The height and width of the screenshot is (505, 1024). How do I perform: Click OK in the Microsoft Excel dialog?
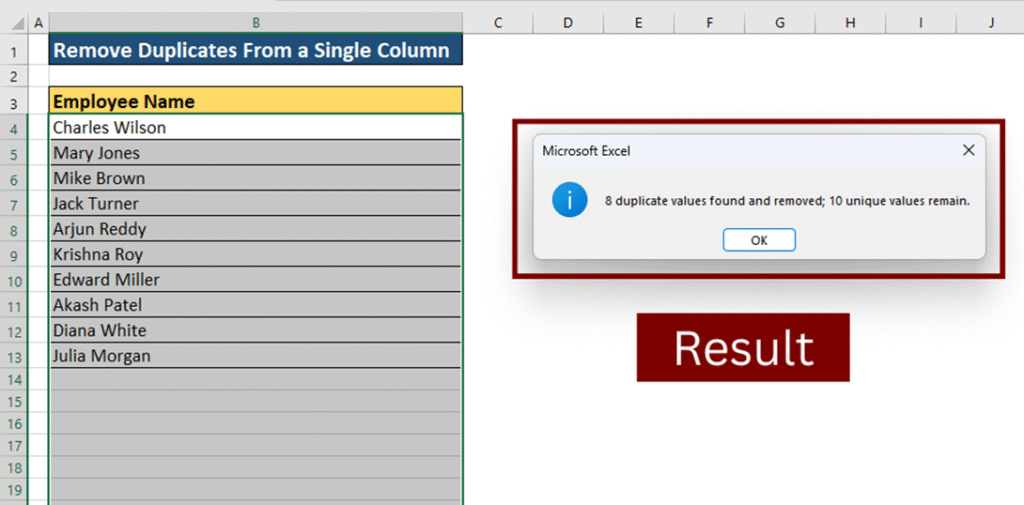pos(759,240)
